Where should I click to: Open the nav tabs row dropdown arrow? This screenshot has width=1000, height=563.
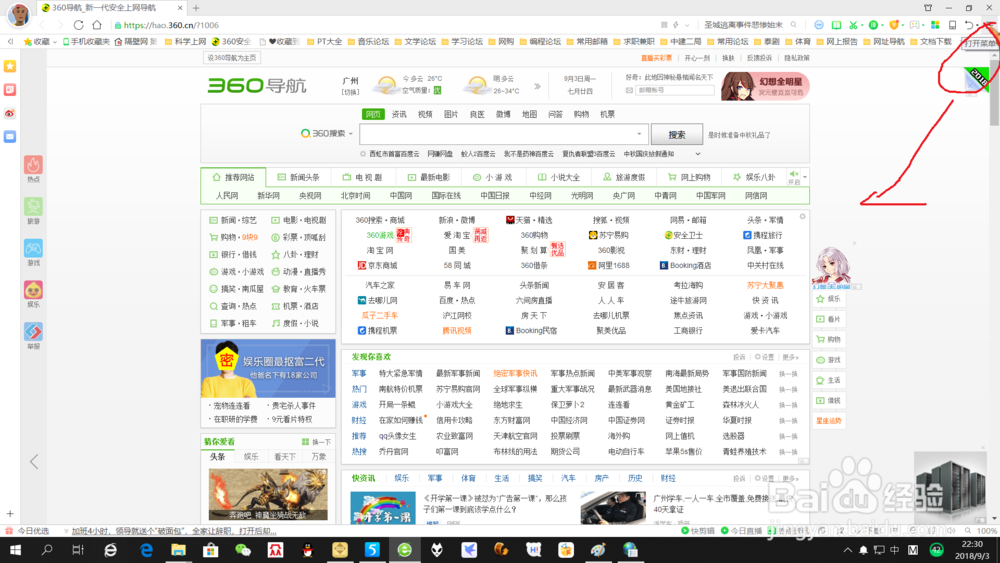pos(805,177)
